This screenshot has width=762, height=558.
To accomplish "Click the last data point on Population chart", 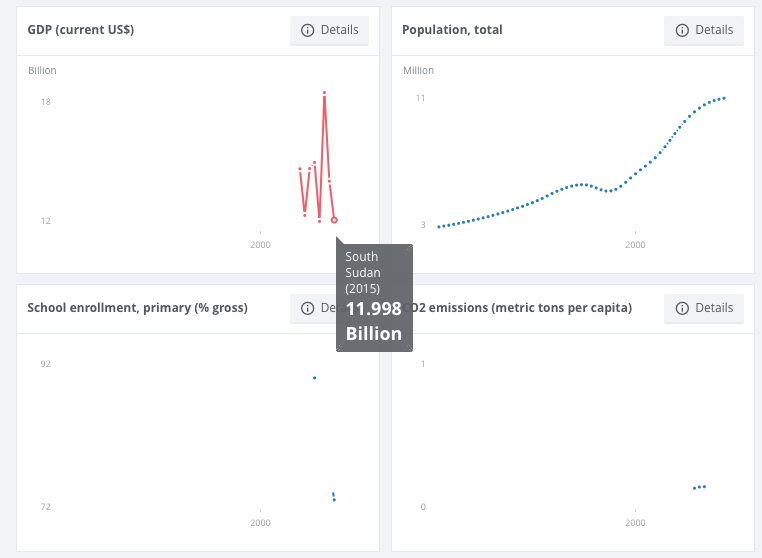I will click(724, 98).
